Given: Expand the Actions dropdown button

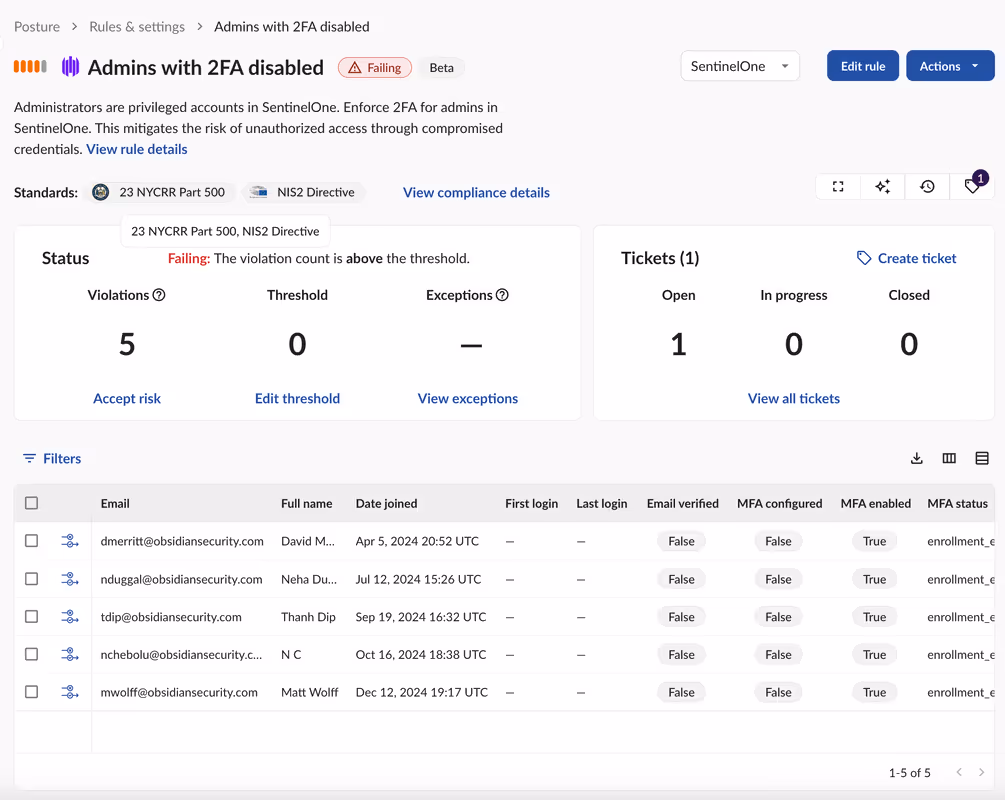Looking at the screenshot, I should pyautogui.click(x=950, y=66).
